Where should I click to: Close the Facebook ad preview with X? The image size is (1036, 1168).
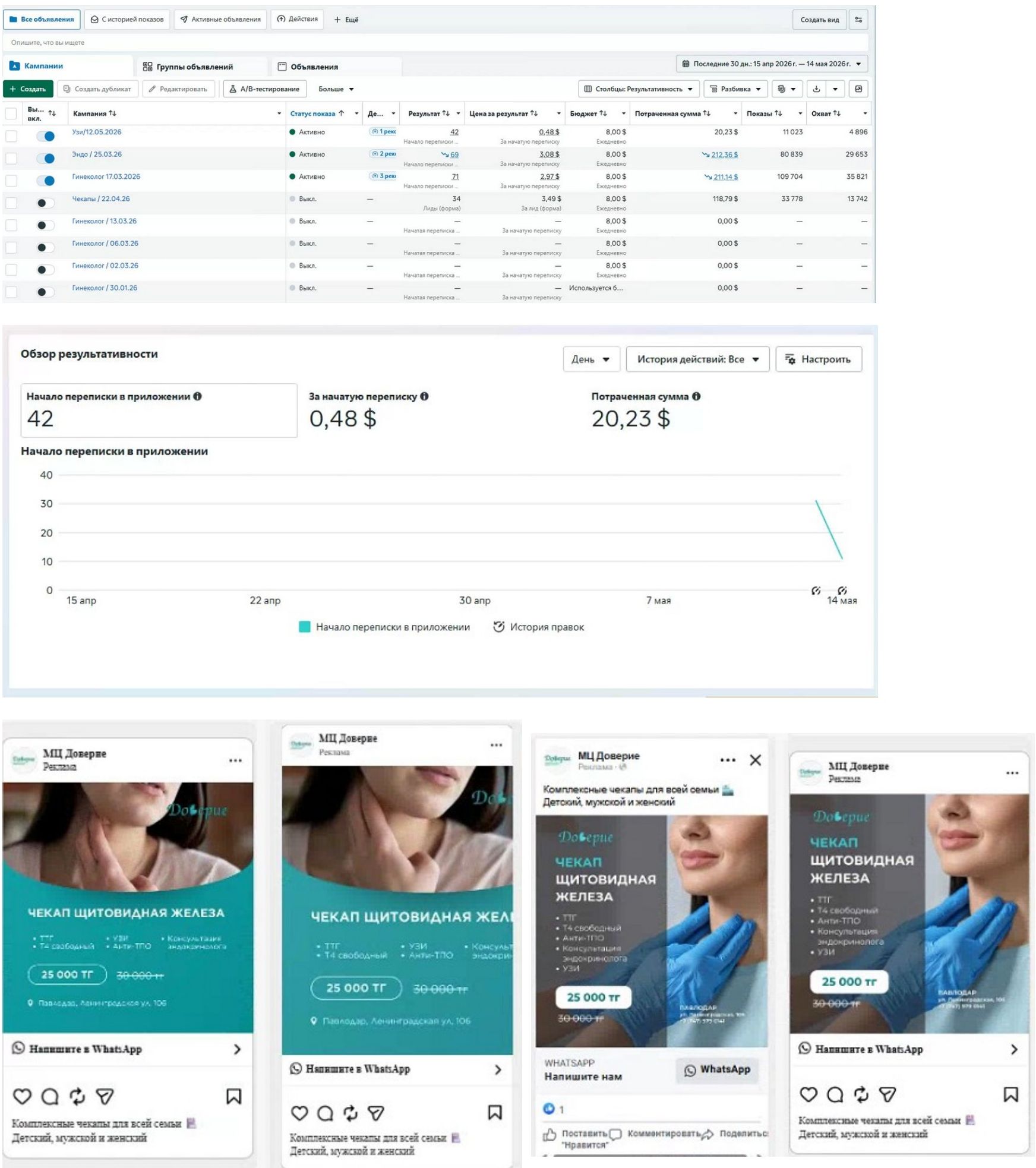point(755,760)
